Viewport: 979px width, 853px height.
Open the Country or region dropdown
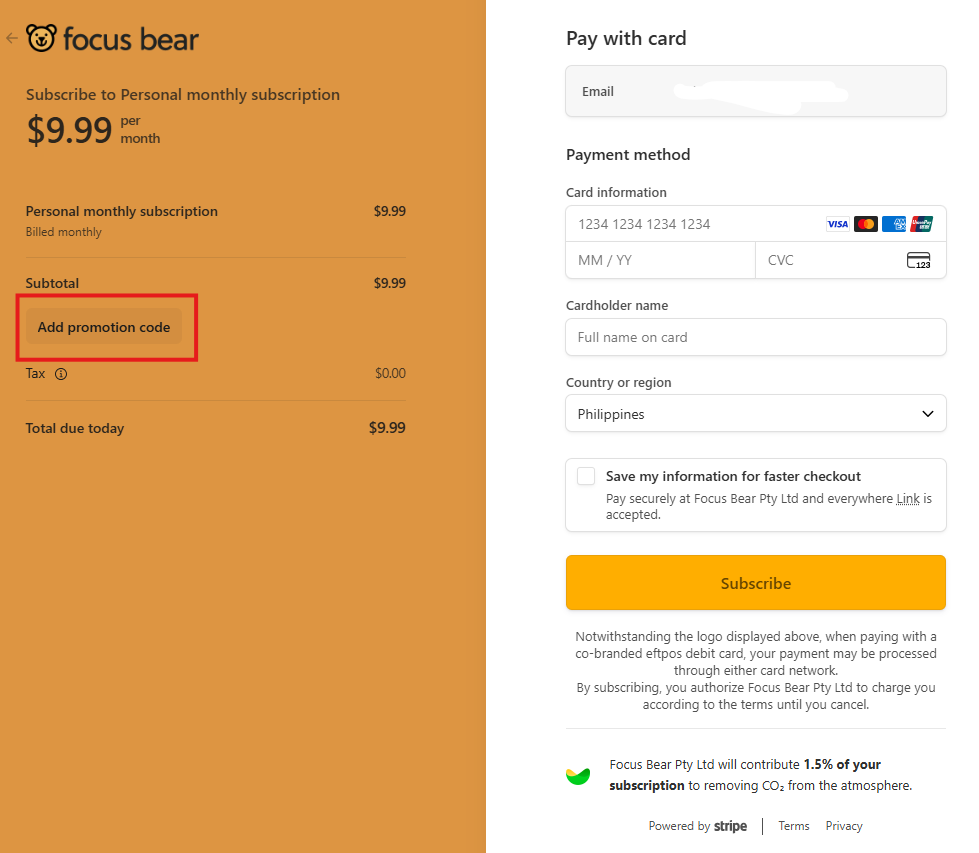click(755, 414)
